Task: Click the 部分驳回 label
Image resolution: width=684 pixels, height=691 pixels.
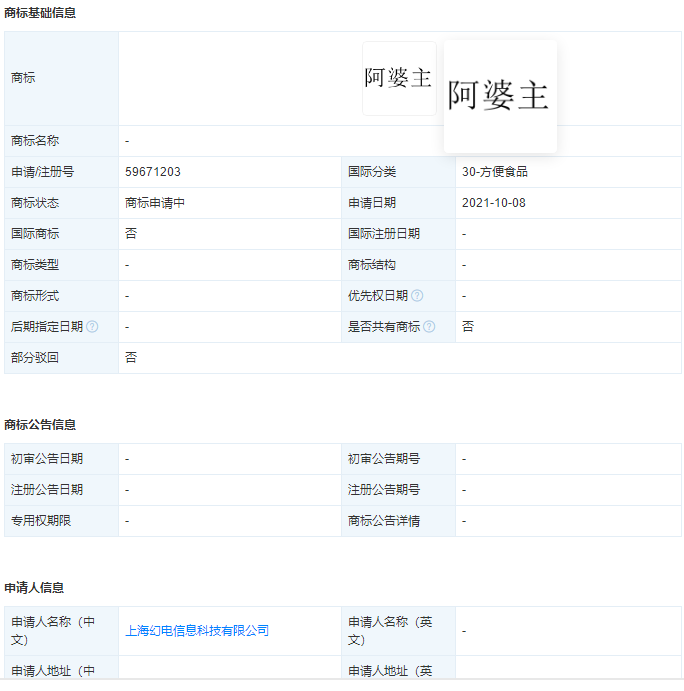Action: [x=35, y=357]
